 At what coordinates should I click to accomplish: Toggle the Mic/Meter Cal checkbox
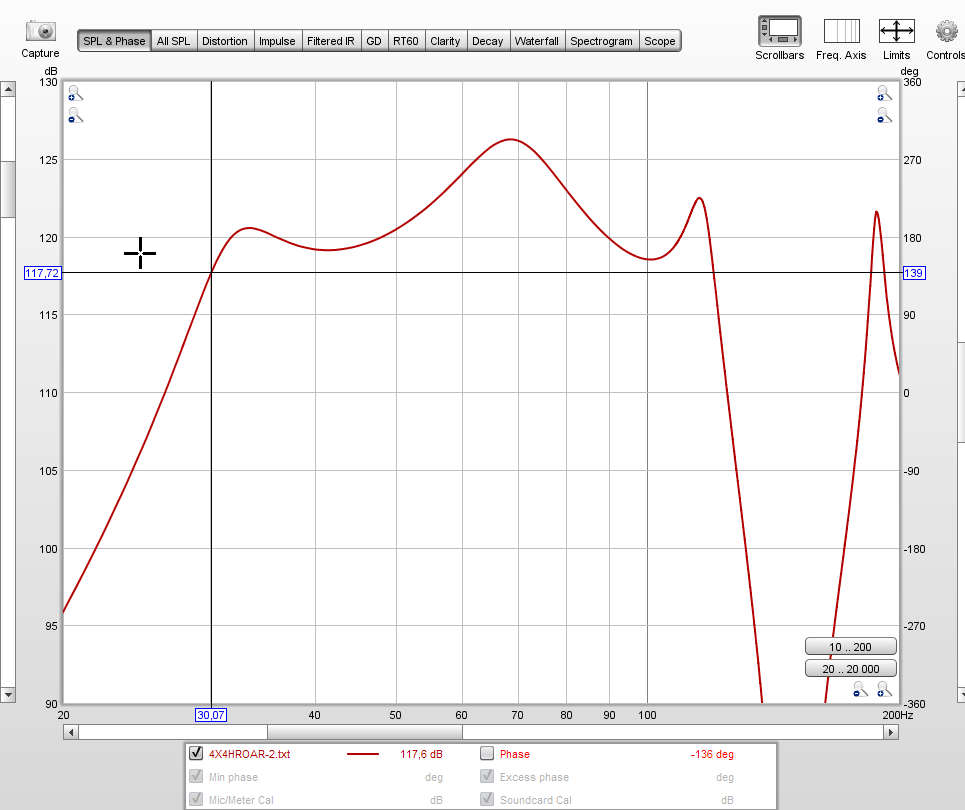[196, 799]
